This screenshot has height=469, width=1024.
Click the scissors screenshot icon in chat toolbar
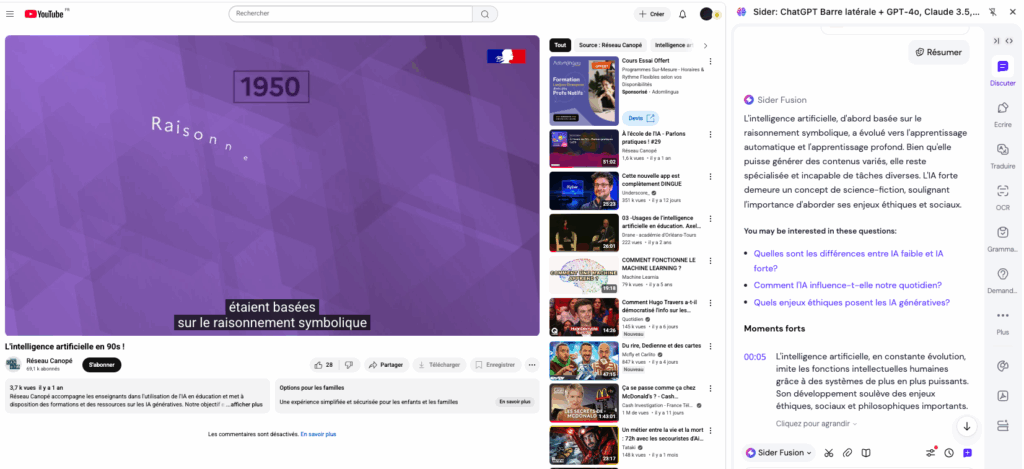coord(829,452)
